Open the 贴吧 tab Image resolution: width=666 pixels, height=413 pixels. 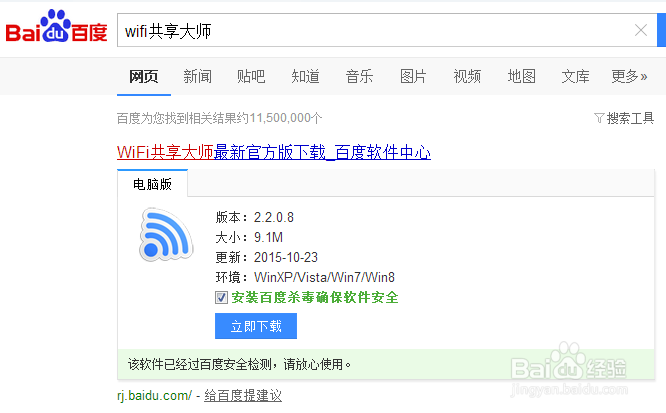pyautogui.click(x=251, y=76)
